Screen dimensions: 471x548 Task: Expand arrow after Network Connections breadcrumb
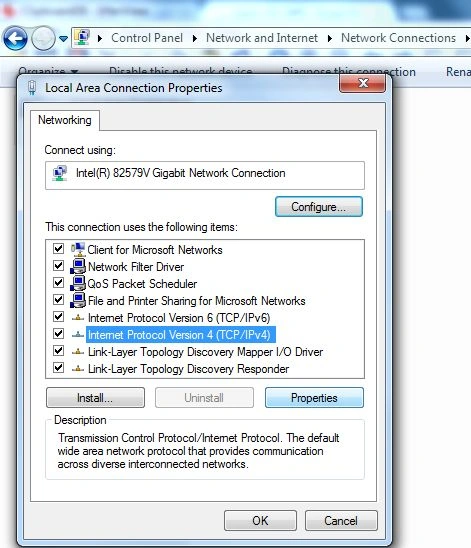pos(467,38)
